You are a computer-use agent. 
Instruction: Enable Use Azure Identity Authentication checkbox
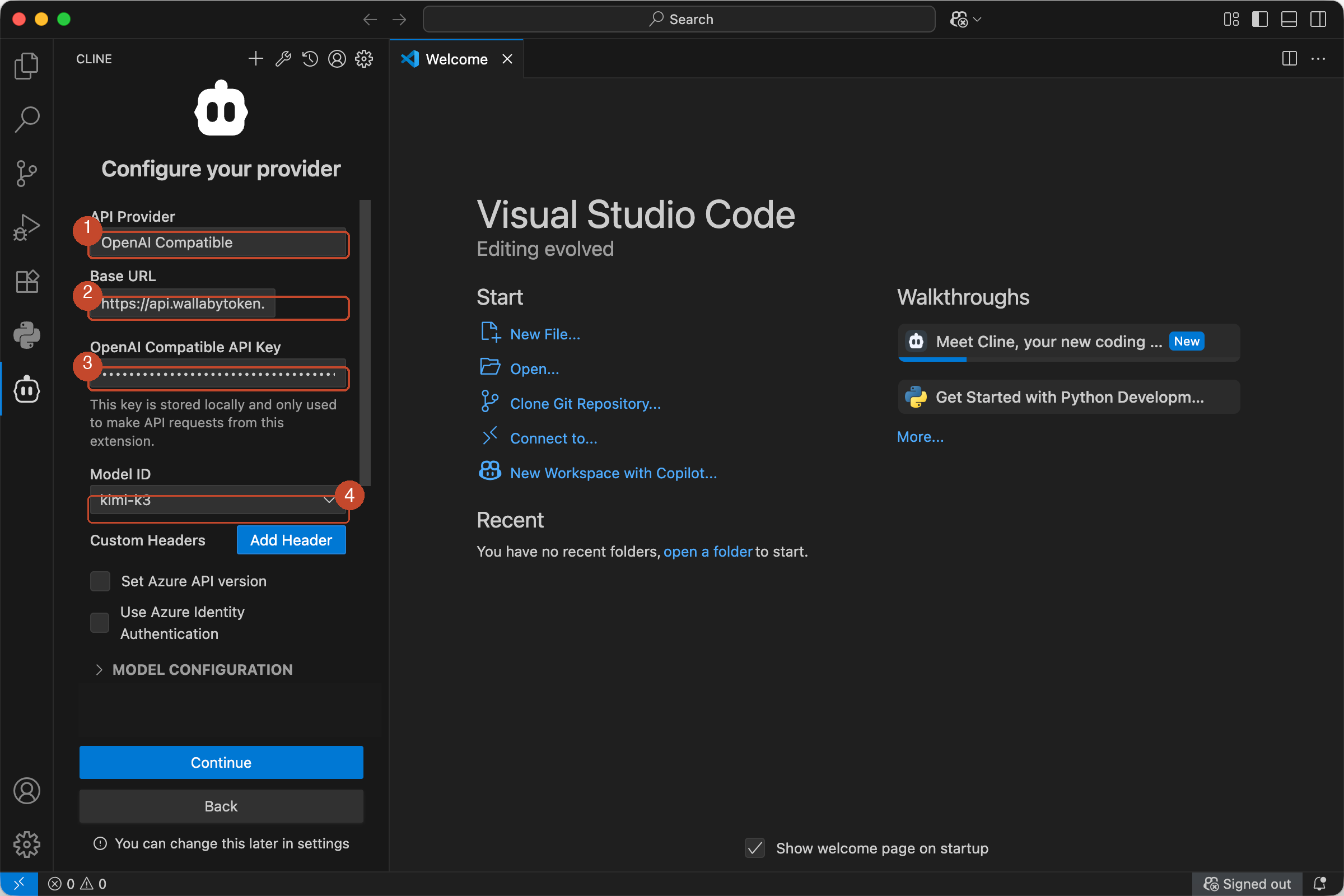100,622
